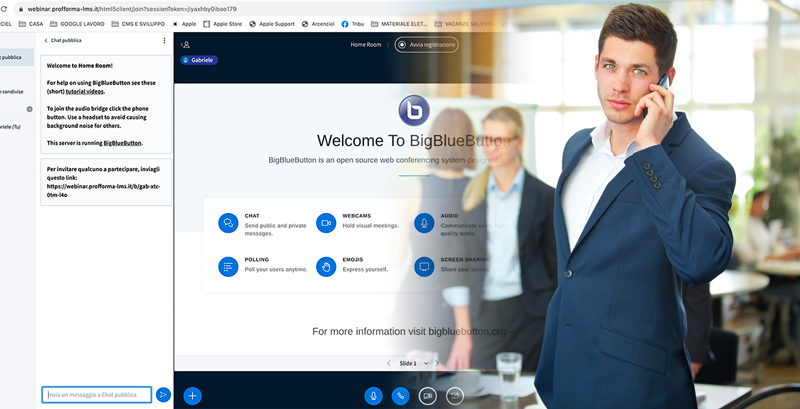
Task: Click the BigBlueButton logo on slide
Action: pyautogui.click(x=414, y=111)
